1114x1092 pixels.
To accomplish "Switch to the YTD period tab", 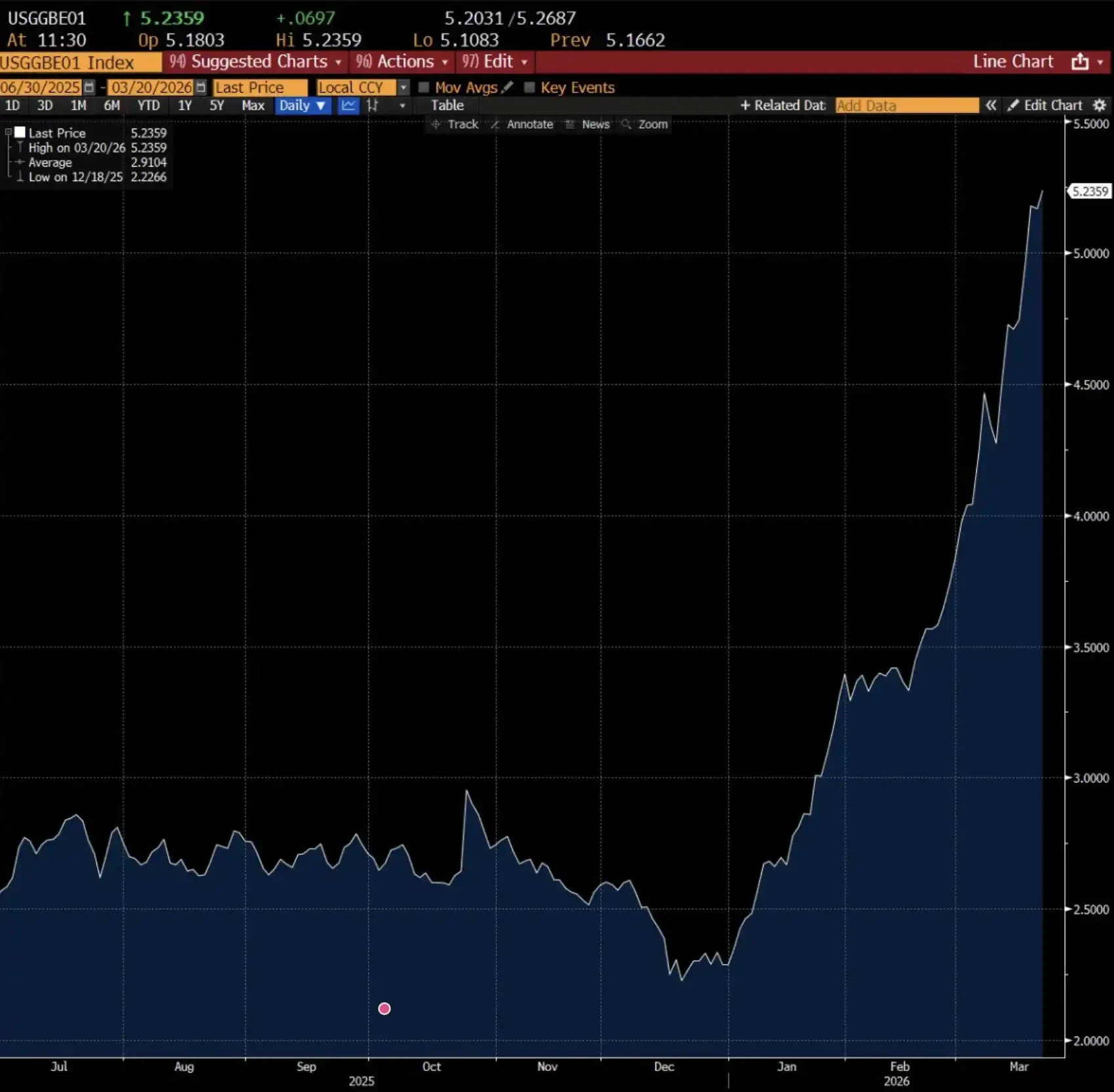I will [149, 106].
